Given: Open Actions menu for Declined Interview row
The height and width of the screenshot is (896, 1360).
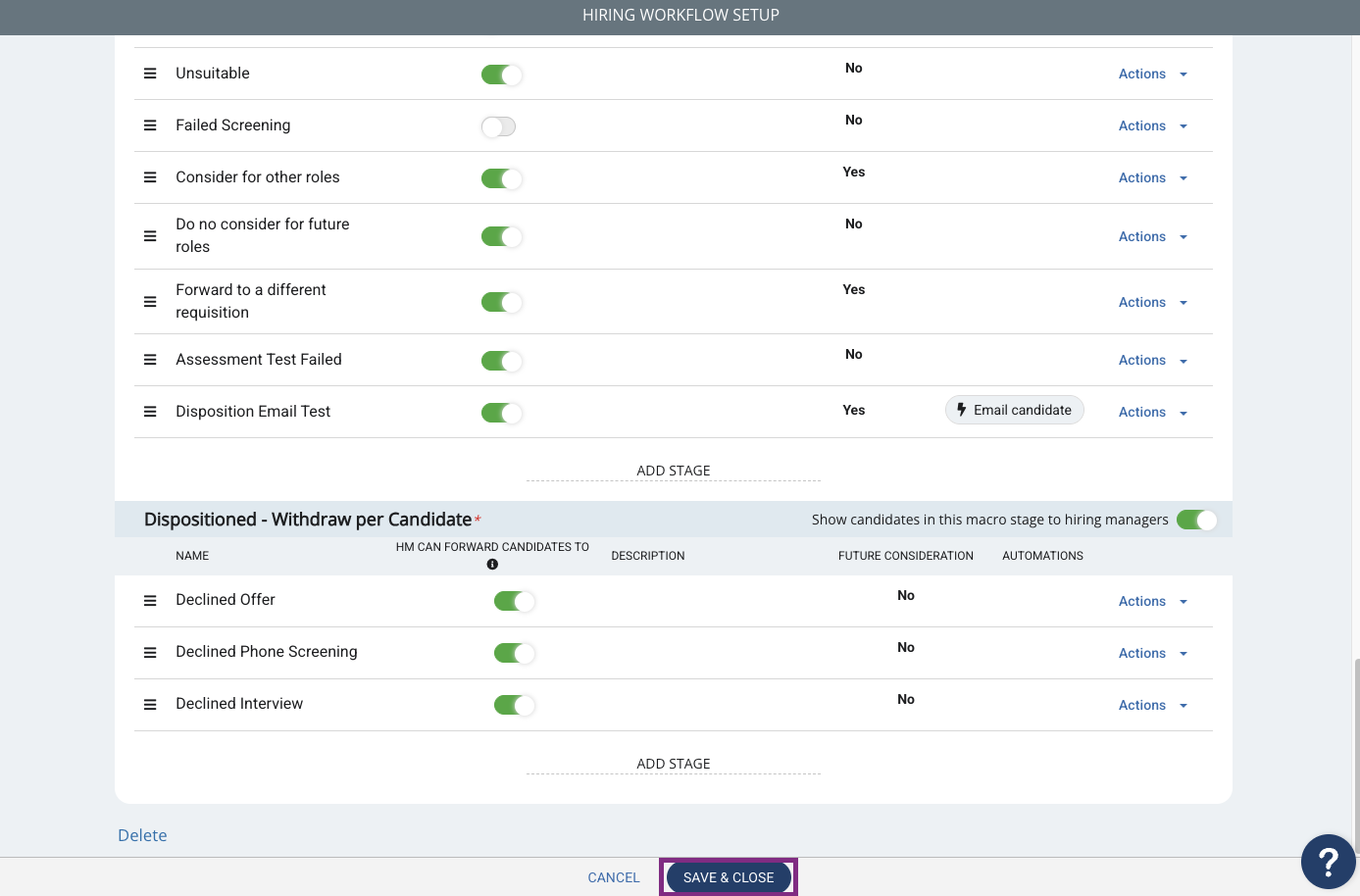Looking at the screenshot, I should pos(1153,705).
